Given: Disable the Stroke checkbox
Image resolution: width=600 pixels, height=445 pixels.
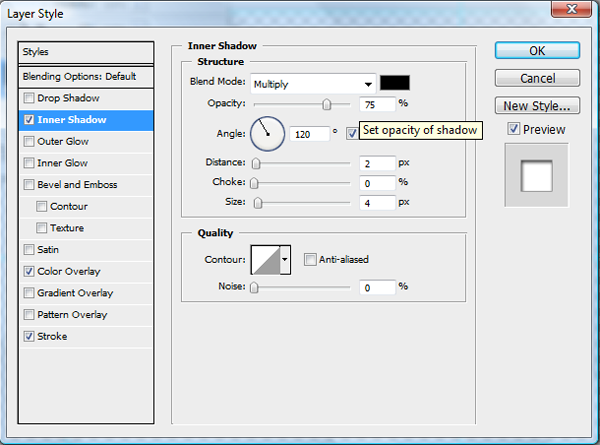Looking at the screenshot, I should coord(29,336).
